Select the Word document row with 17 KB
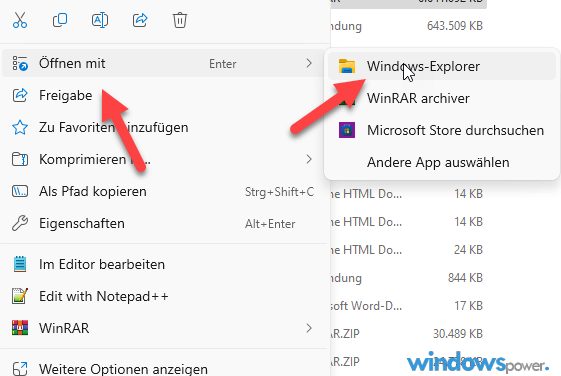Viewport: 561px width, 376px height. [408, 306]
